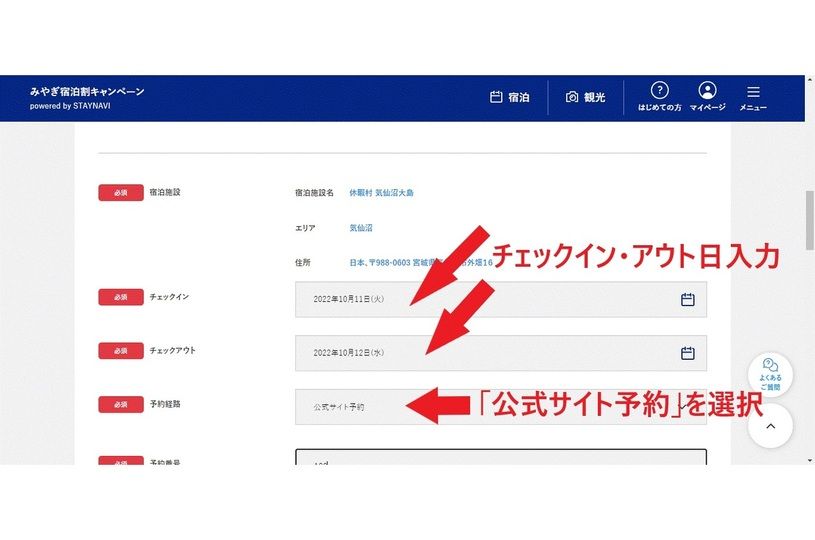Screen dimensions: 815x540
Task: Click the 宿泊施設 field label
Action: pos(165,192)
